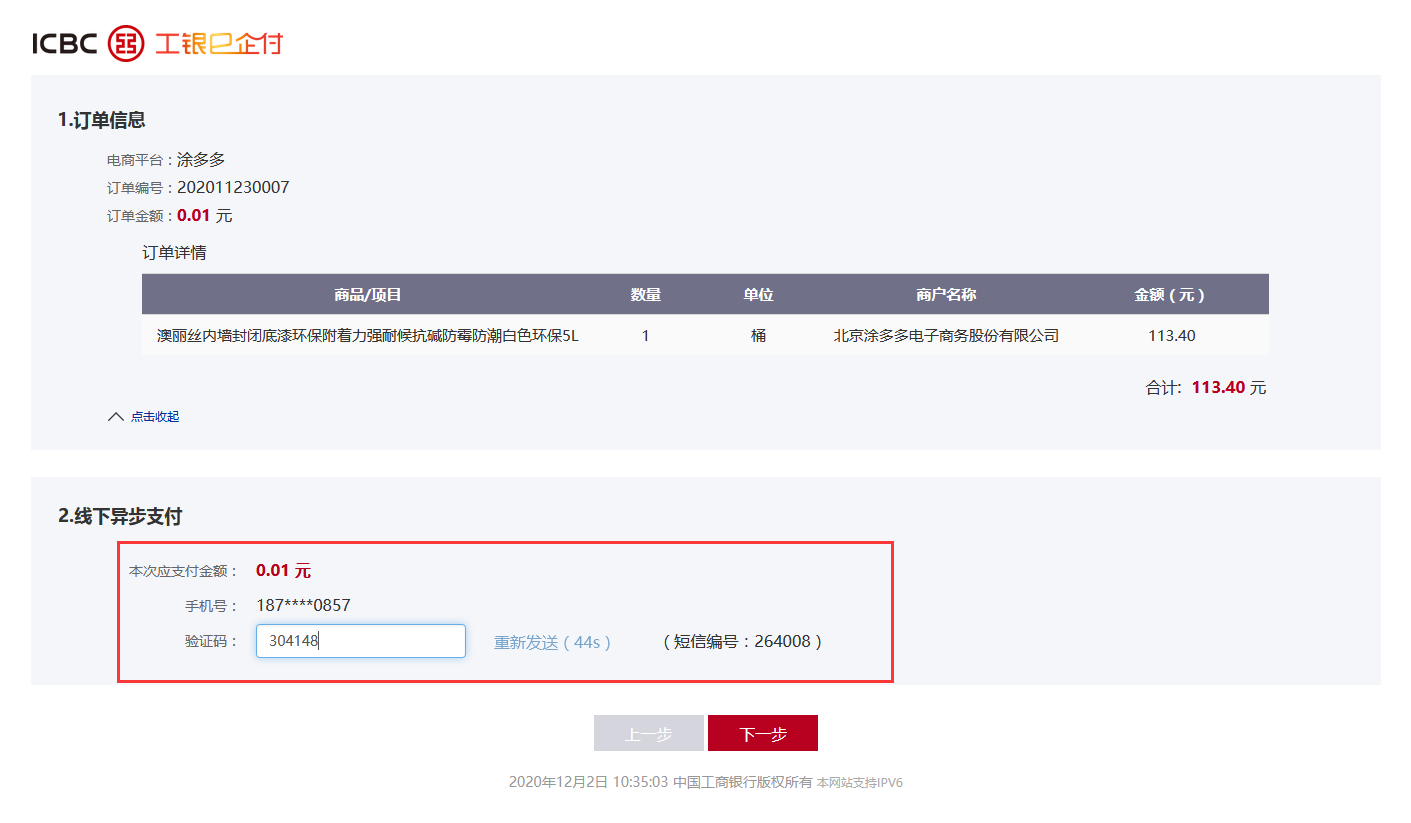Viewport: 1411px width, 823px height.
Task: Click the order amount 0.01 元 under 订单信息
Action: click(x=205, y=216)
